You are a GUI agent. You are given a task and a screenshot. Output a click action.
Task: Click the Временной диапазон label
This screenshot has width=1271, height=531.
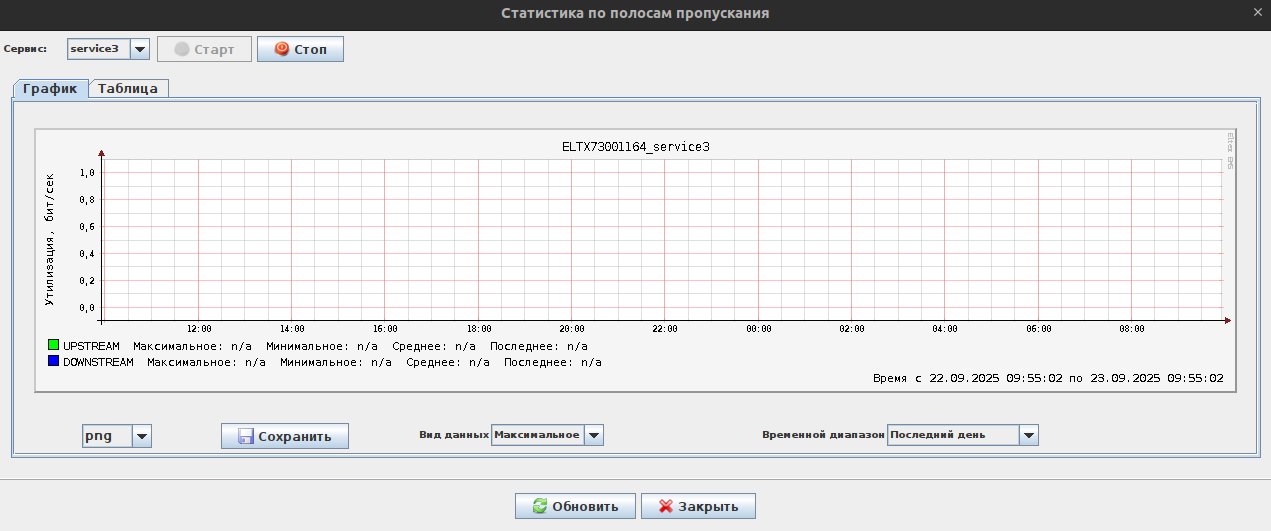click(x=823, y=435)
